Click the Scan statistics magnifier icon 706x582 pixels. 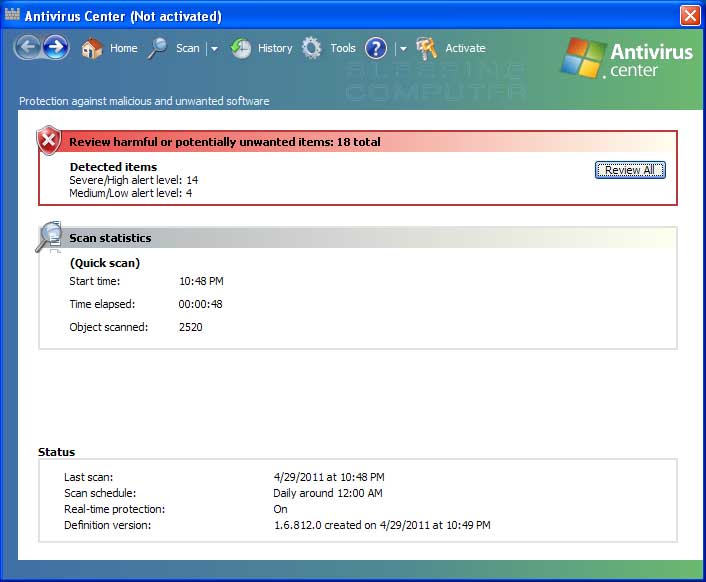click(x=49, y=236)
